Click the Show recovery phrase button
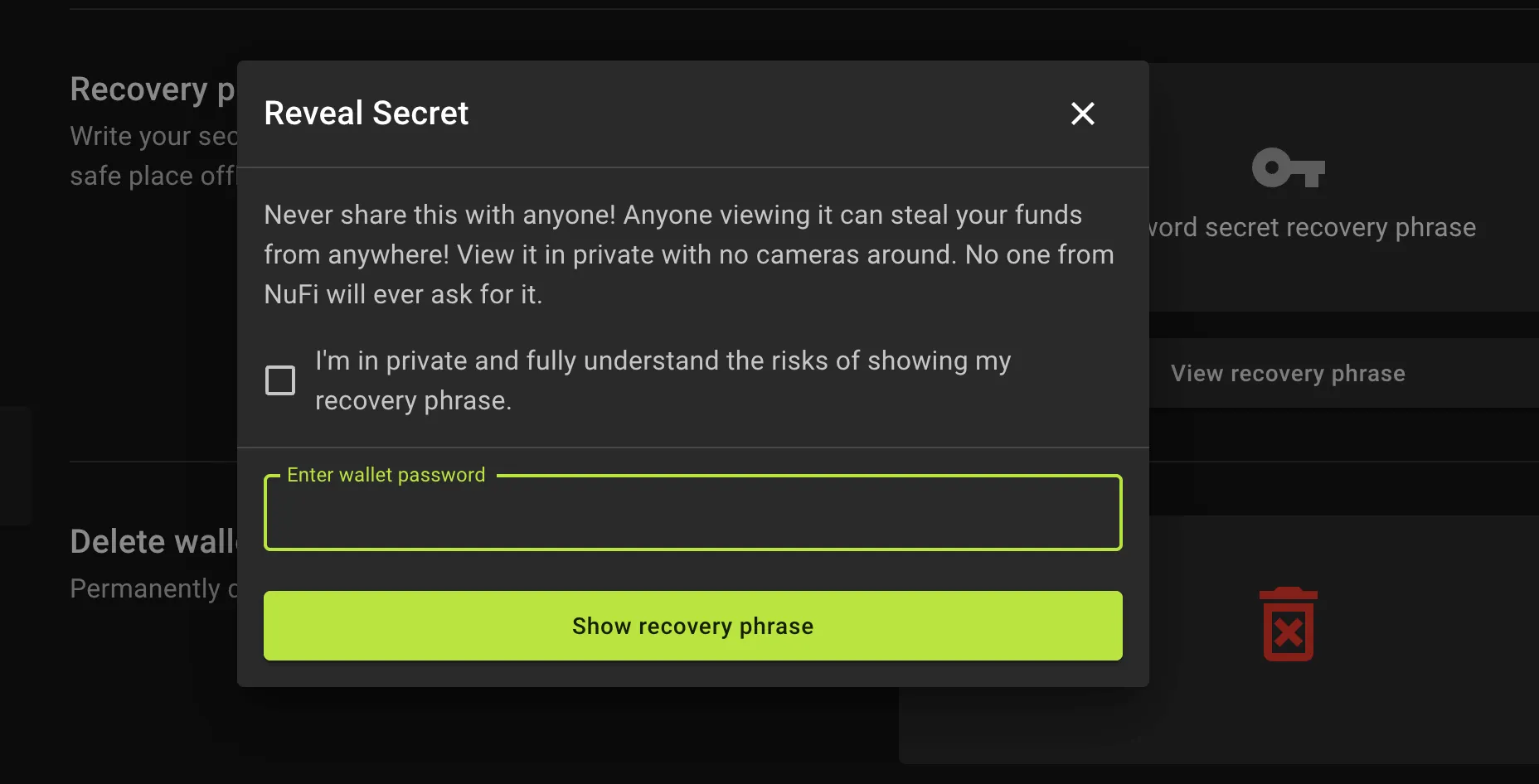Screen dimensions: 1539x784 tap(692, 626)
